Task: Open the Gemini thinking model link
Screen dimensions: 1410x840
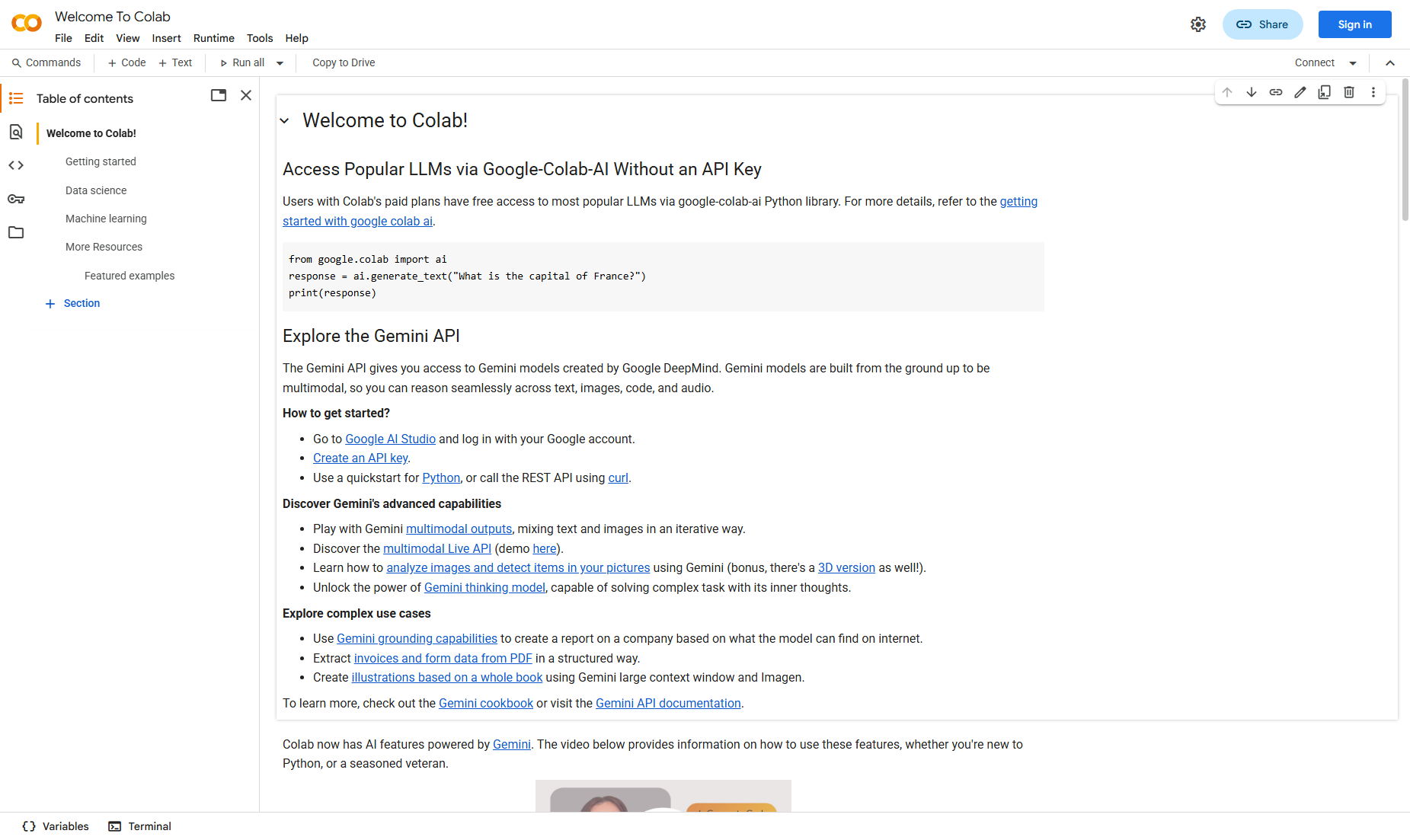Action: 484,587
